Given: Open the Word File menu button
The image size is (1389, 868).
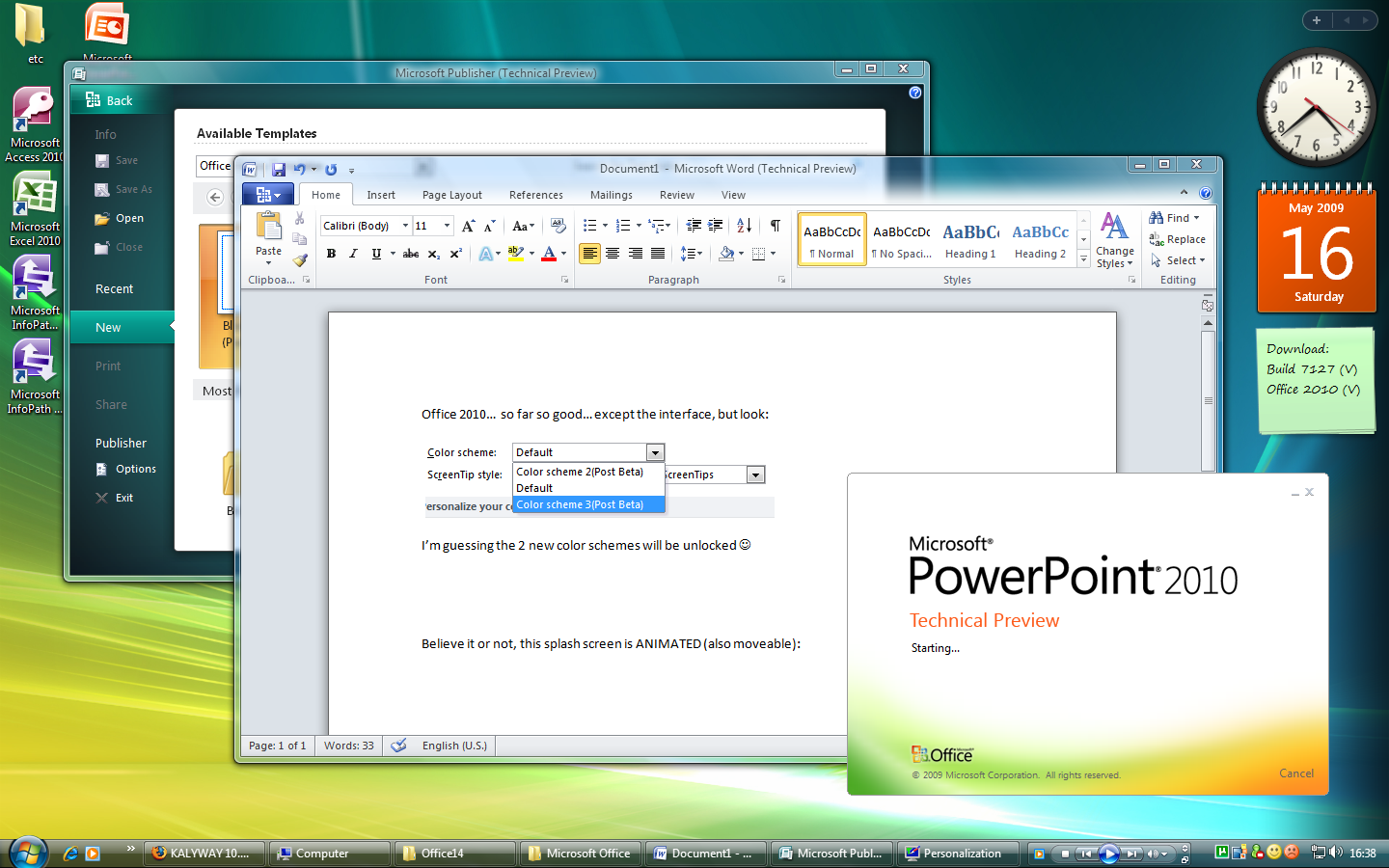Looking at the screenshot, I should coord(267,194).
